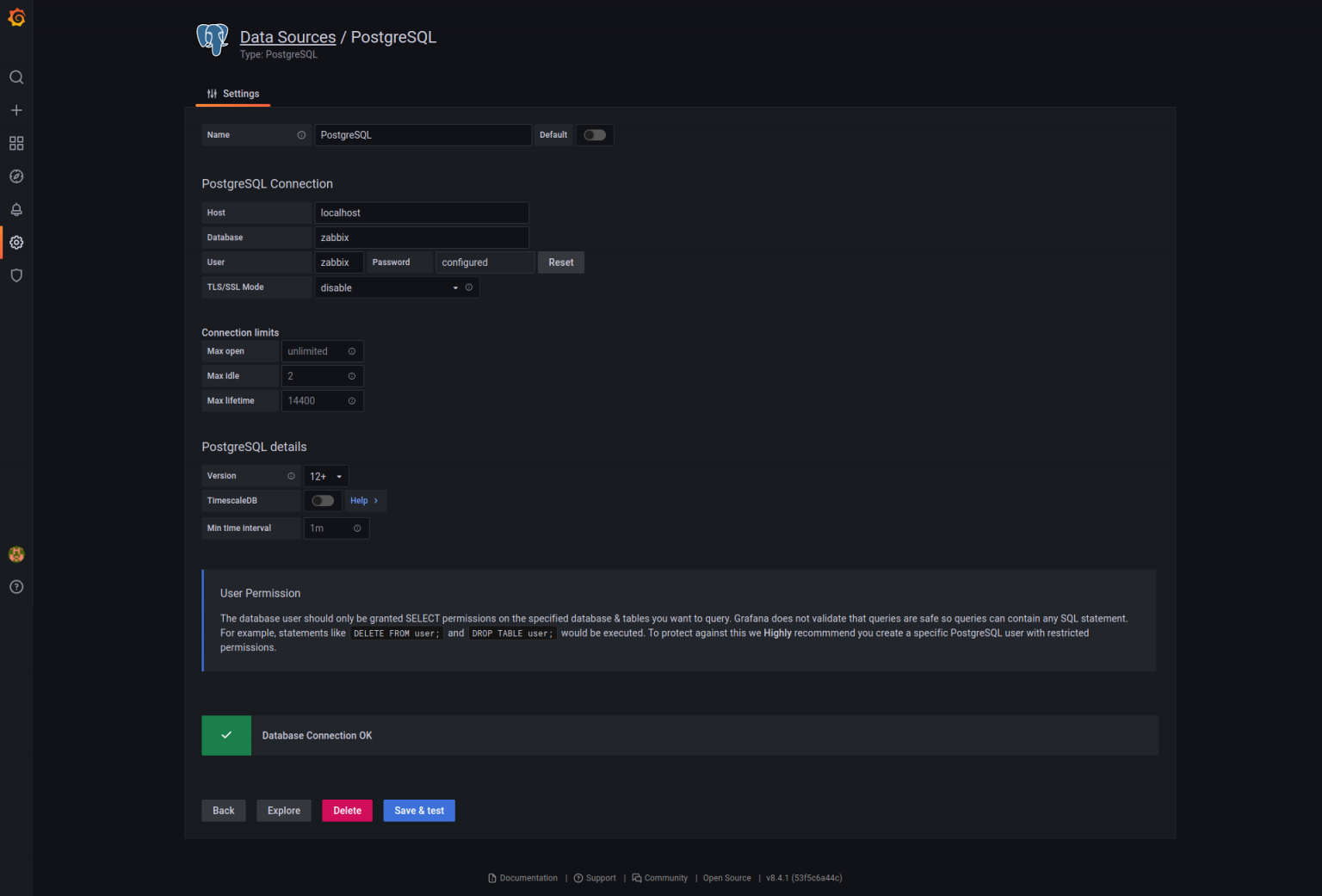Focus the Max lifetime input
Screen dimensions: 1322x896
coord(323,401)
